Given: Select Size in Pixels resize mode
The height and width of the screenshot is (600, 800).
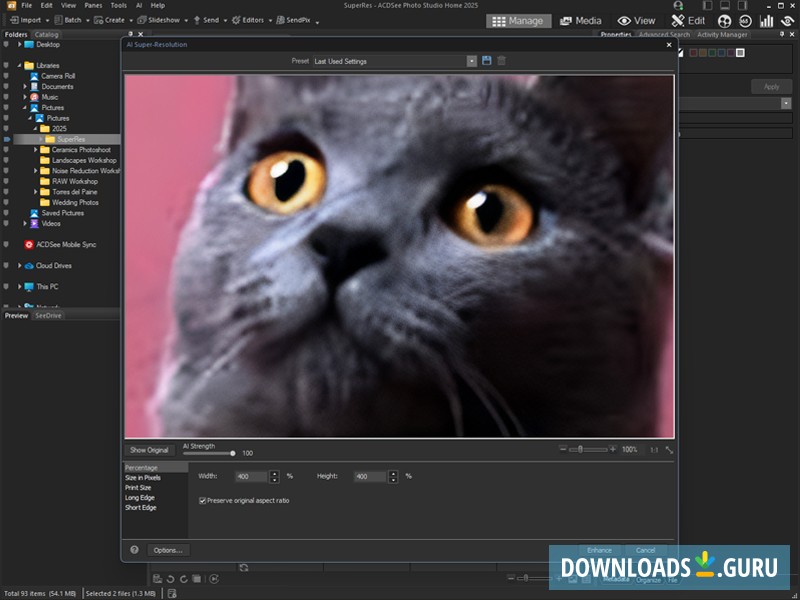Looking at the screenshot, I should pos(143,478).
